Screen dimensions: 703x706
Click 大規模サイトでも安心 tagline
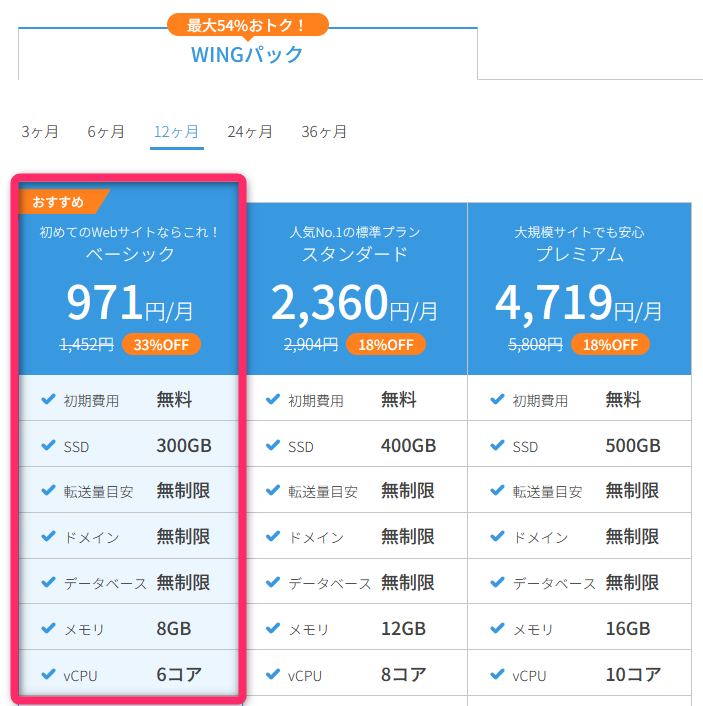[580, 232]
